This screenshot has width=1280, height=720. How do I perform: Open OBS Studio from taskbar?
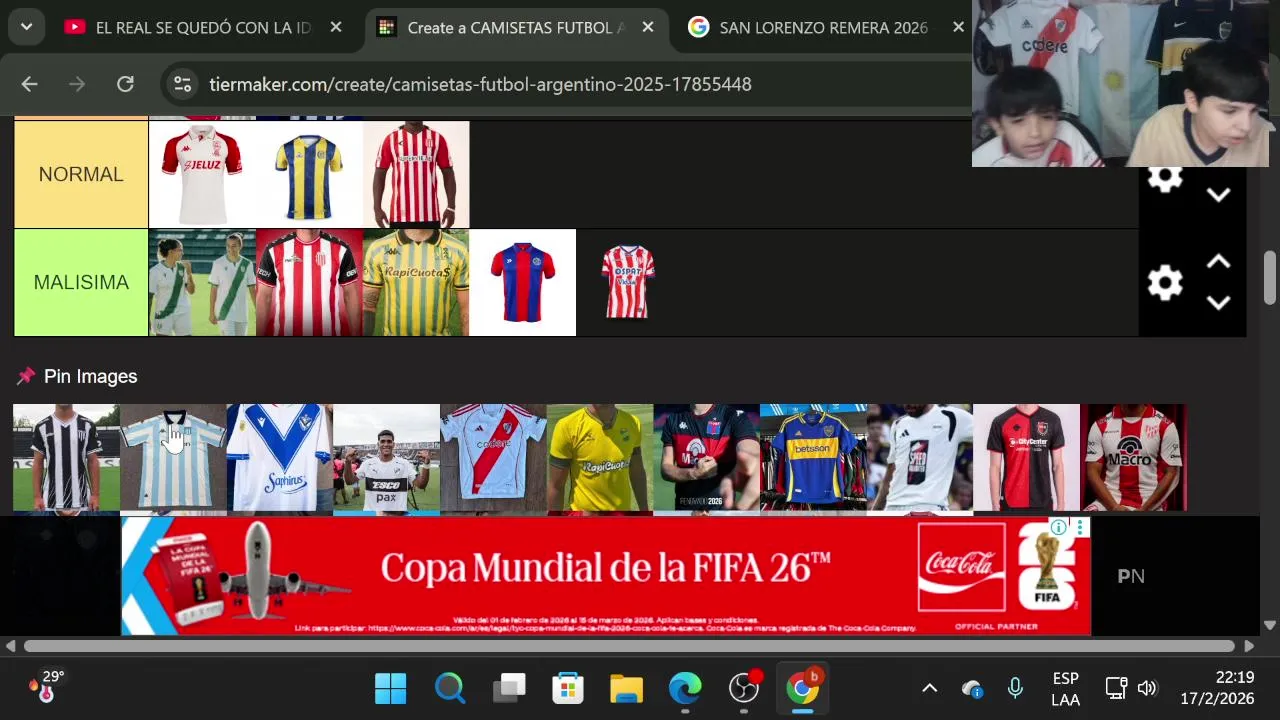(x=744, y=688)
